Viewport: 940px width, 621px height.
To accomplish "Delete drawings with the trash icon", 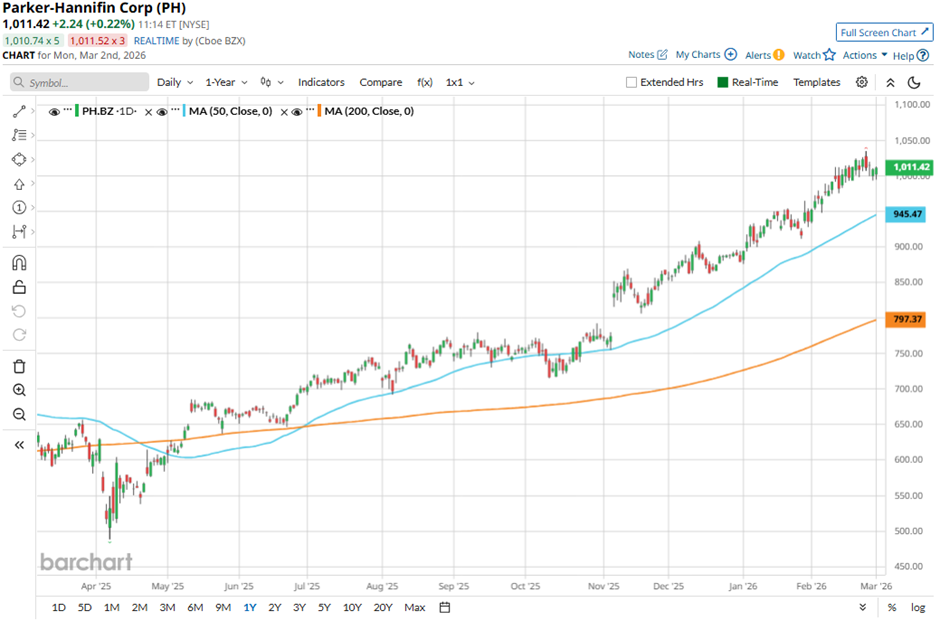I will [19, 366].
